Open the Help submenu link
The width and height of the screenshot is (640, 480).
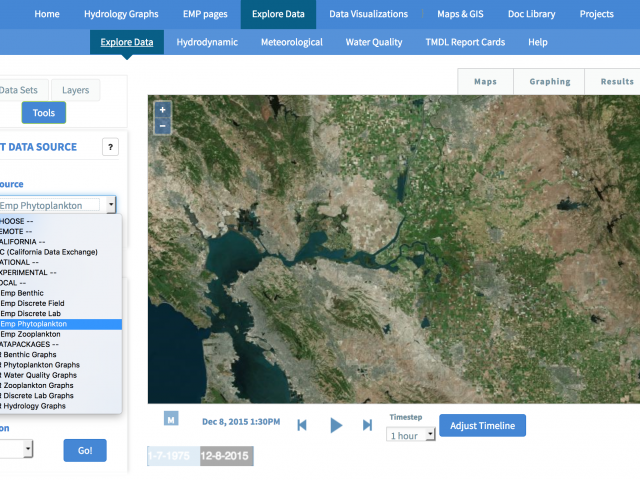click(538, 42)
